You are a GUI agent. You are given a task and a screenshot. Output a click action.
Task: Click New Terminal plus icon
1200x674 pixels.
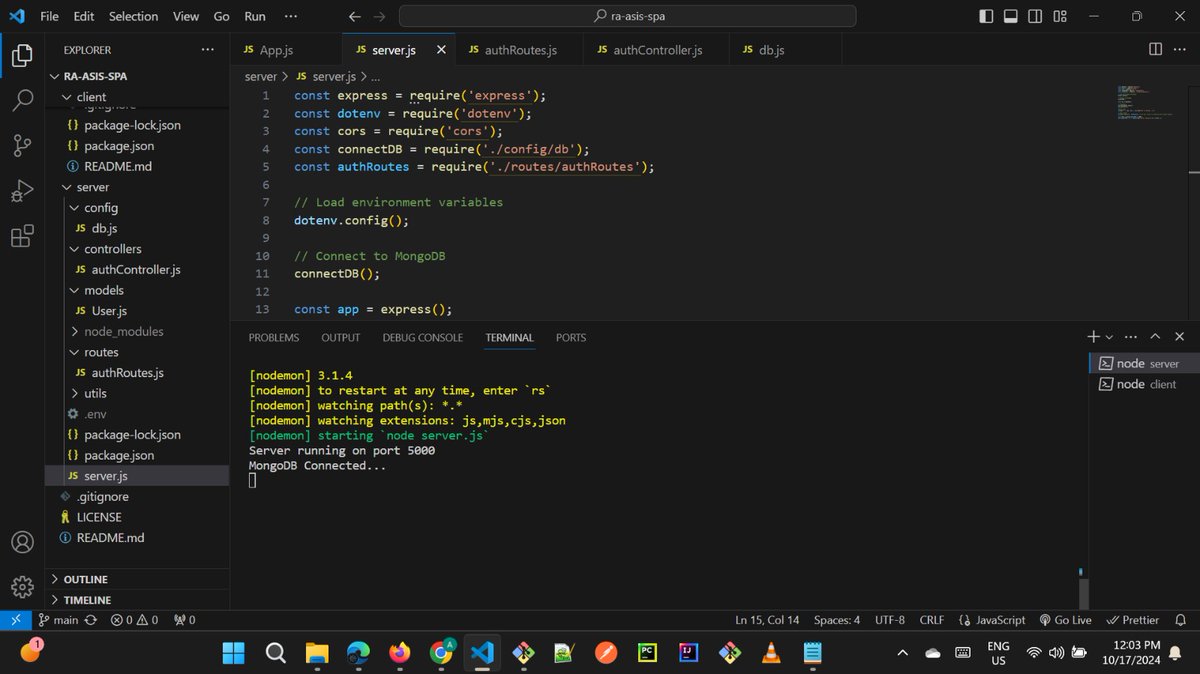1094,337
